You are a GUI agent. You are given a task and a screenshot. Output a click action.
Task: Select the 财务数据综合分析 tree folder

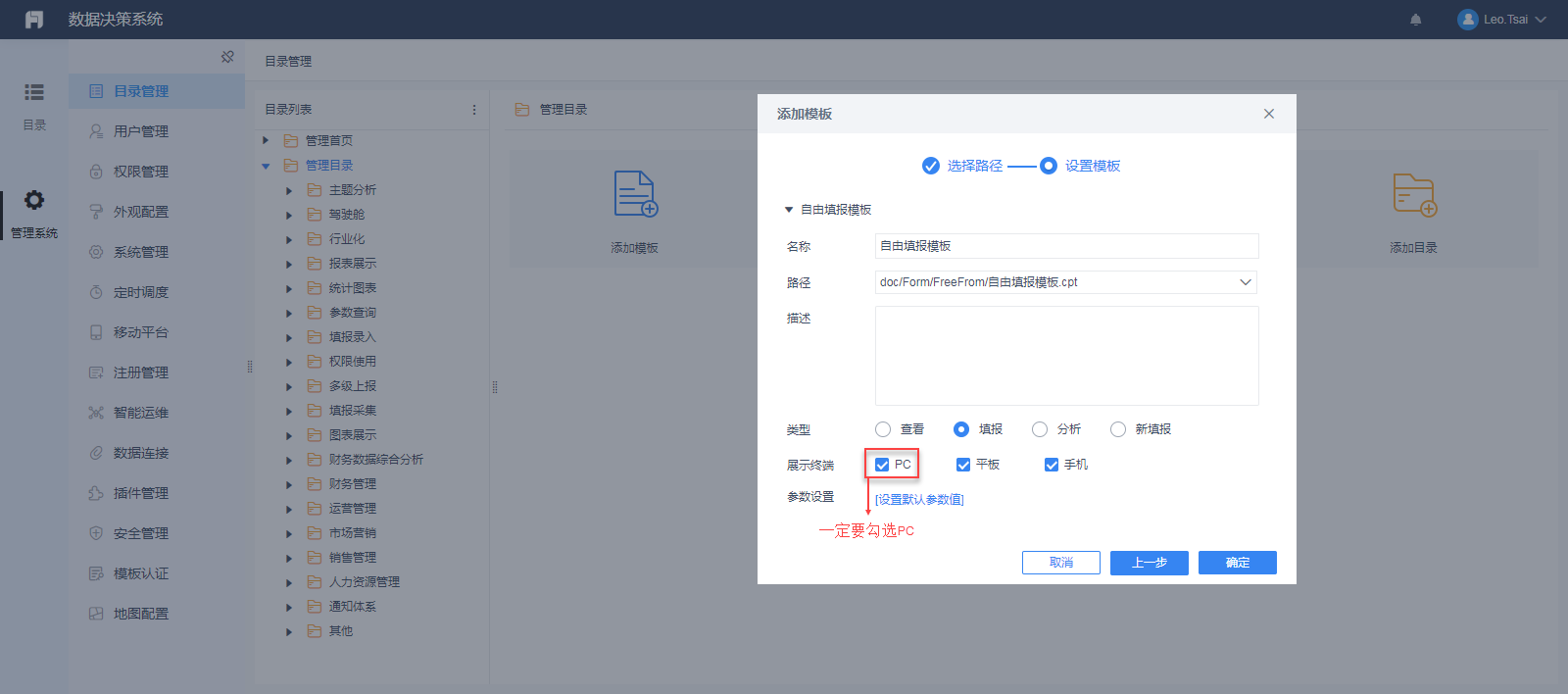376,460
